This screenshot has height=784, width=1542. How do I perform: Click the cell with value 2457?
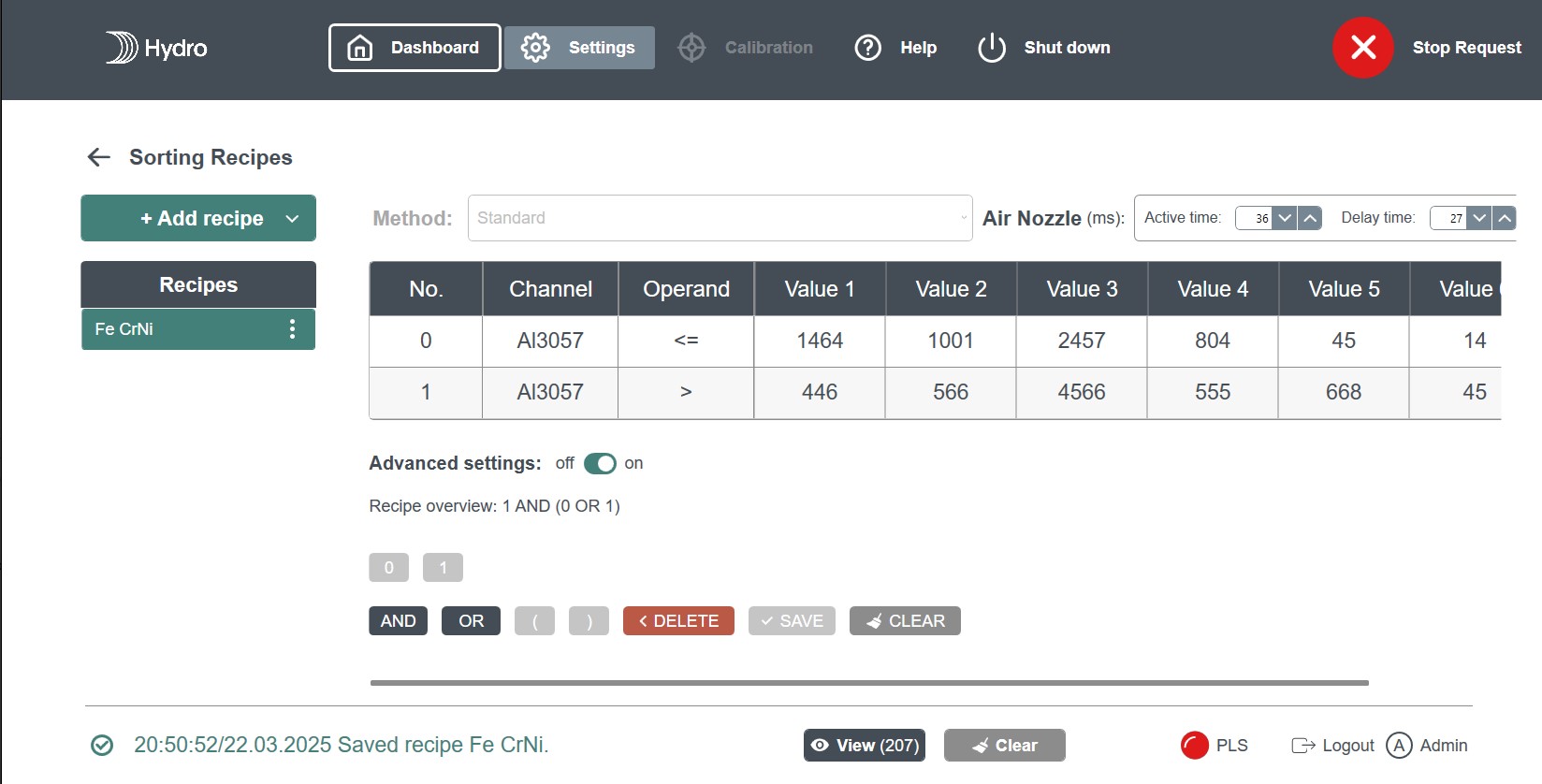[1082, 341]
